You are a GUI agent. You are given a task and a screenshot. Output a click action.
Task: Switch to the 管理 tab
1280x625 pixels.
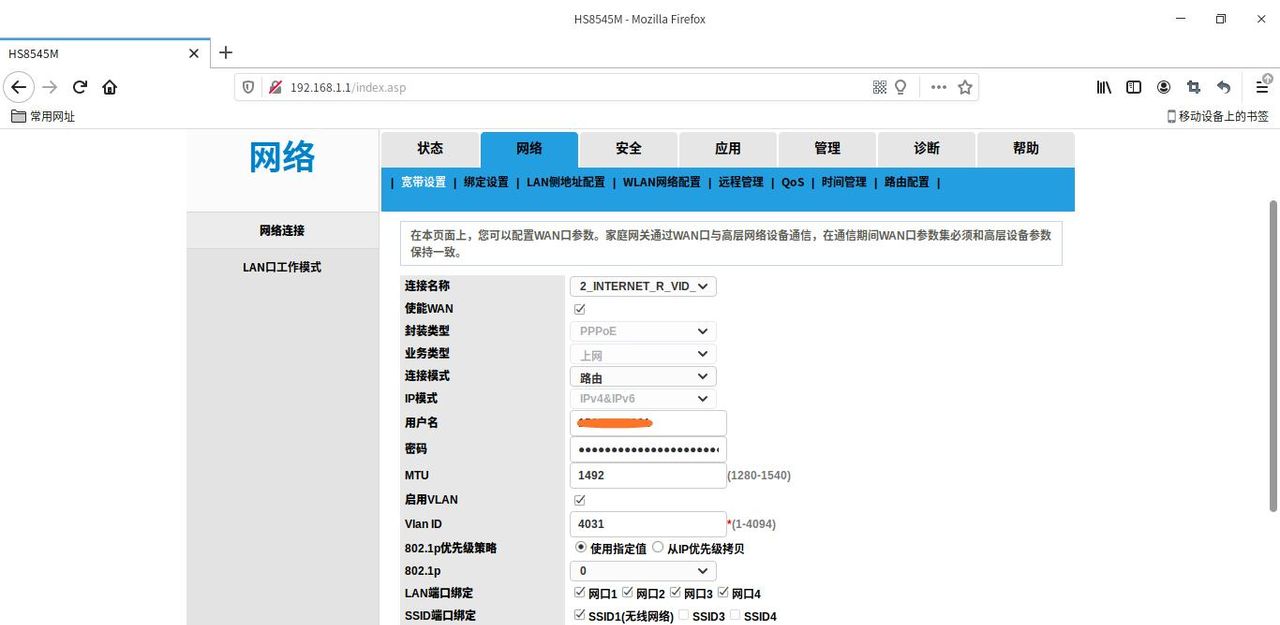[827, 149]
